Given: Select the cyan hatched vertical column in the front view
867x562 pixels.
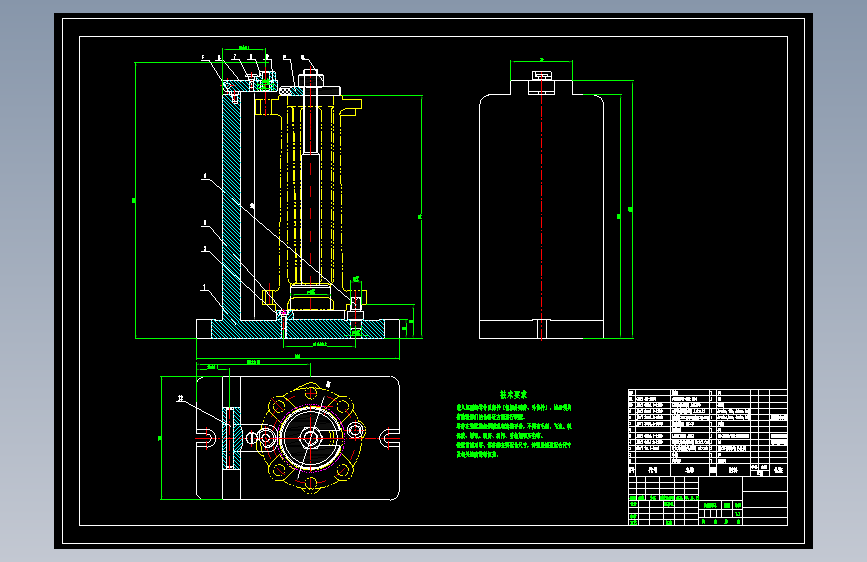Looking at the screenshot, I should tap(231, 207).
